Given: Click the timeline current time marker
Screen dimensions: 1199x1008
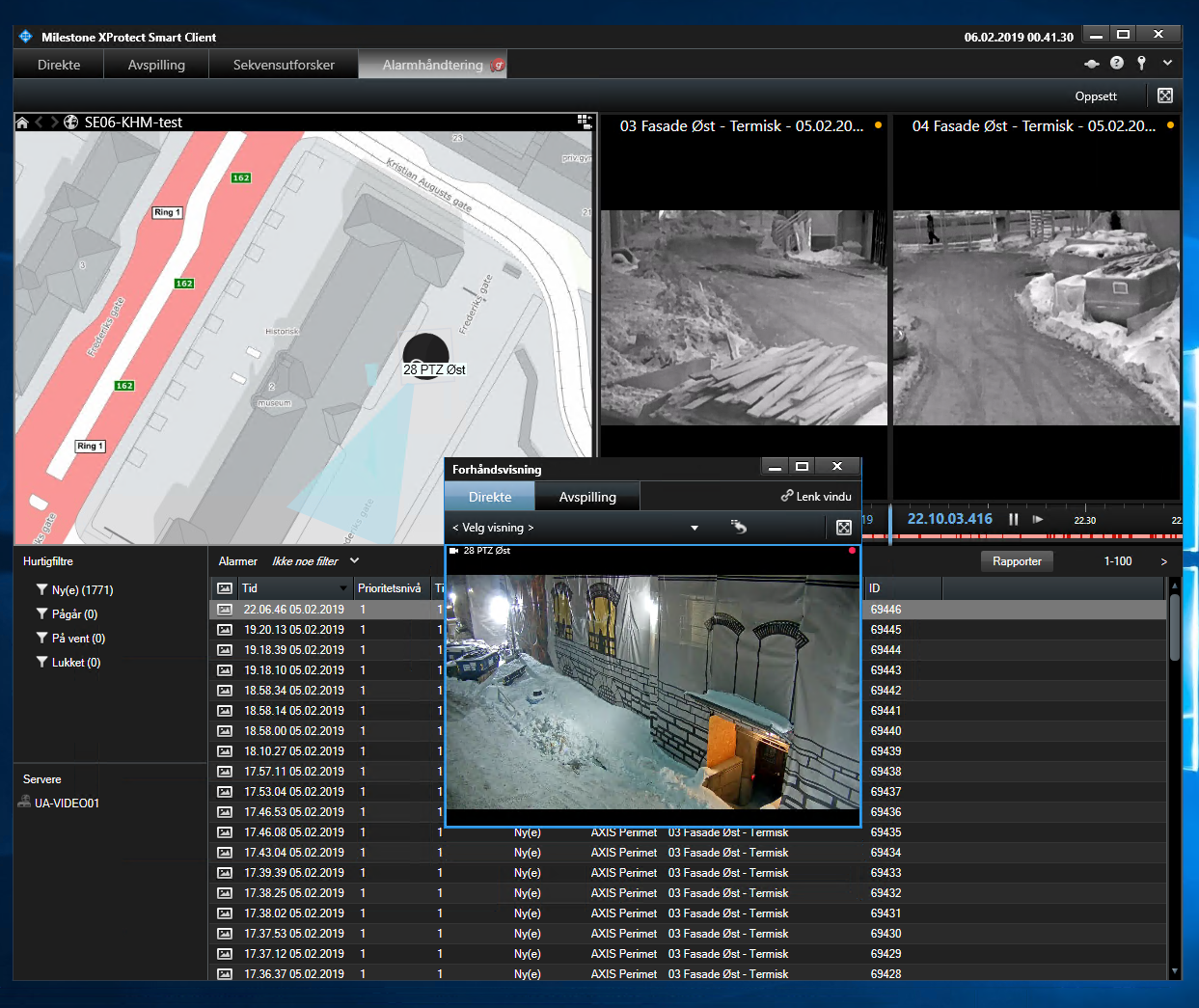Looking at the screenshot, I should click(889, 525).
